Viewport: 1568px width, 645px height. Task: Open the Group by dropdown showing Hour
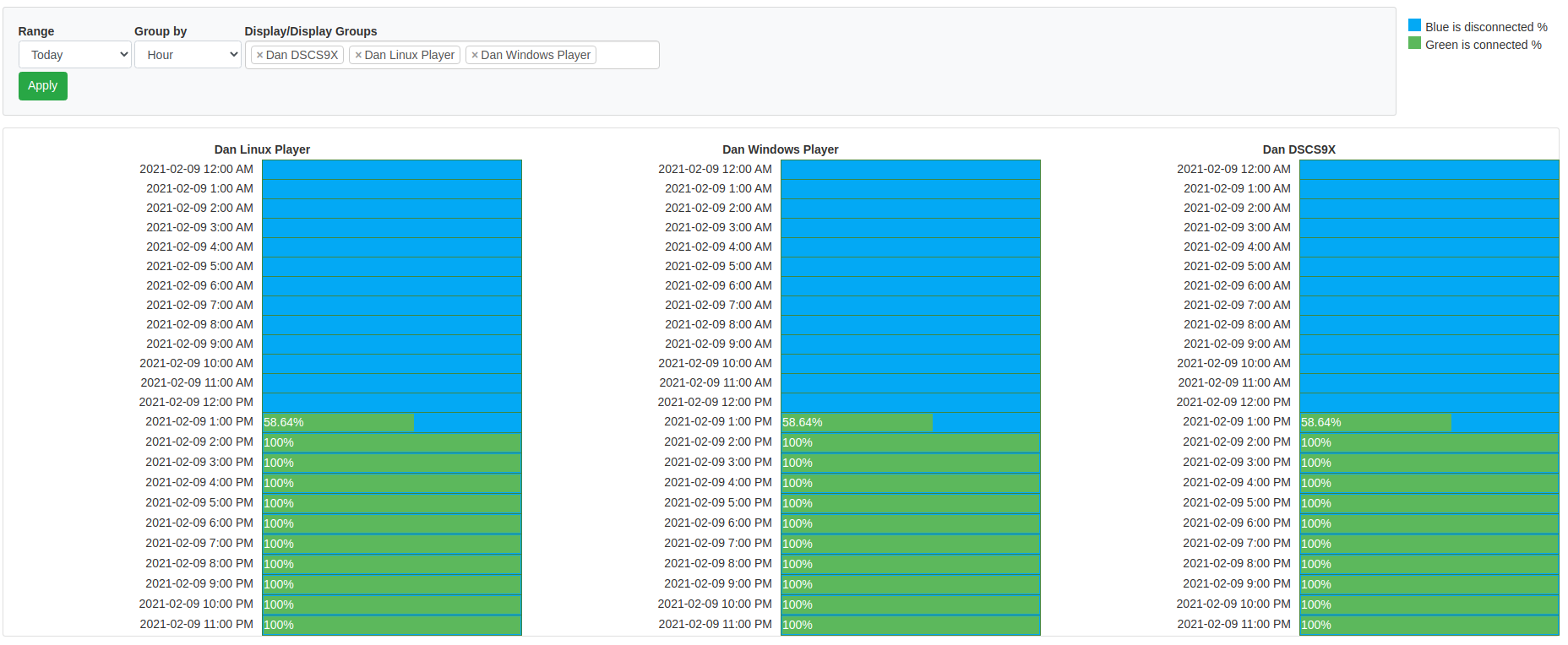(x=188, y=55)
